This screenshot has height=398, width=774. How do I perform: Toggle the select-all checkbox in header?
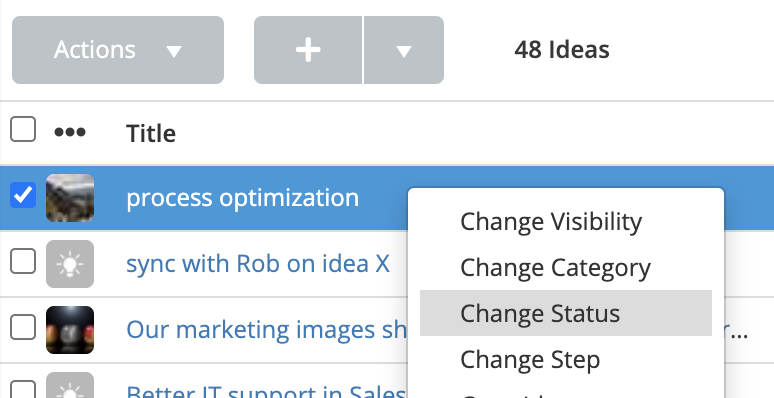(x=23, y=129)
